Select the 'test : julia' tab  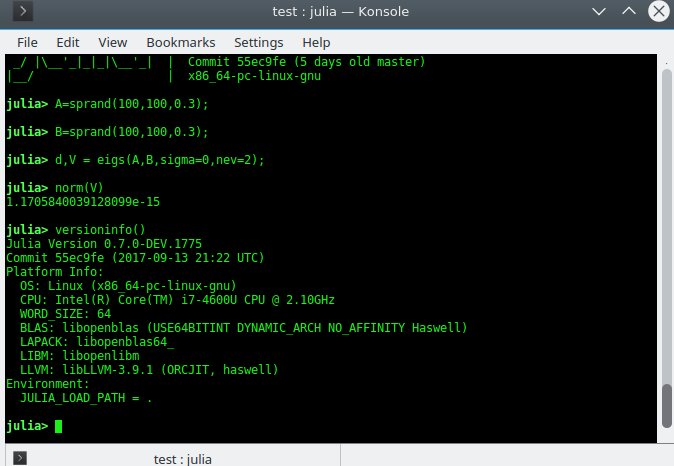pyautogui.click(x=173, y=457)
